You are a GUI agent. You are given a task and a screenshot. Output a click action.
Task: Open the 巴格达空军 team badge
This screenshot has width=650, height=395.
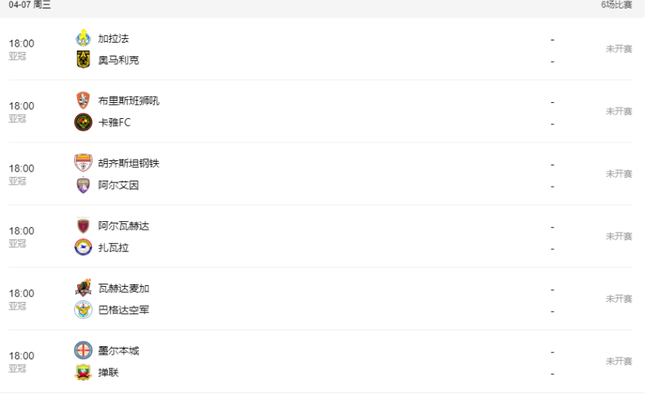click(x=83, y=310)
